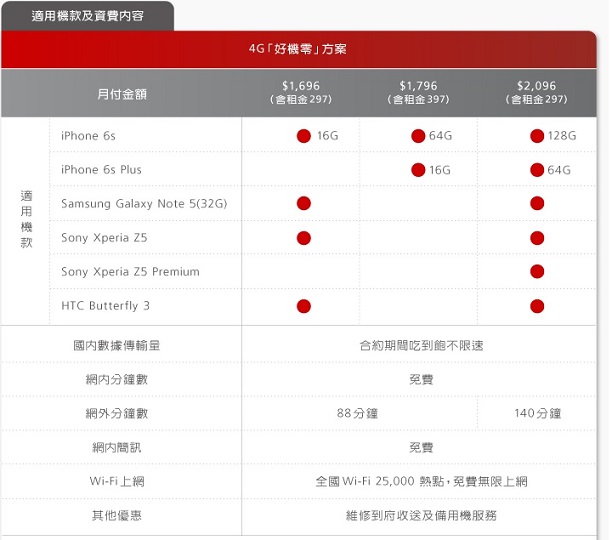Click 合約期間吃到飽不限速 text

click(421, 346)
